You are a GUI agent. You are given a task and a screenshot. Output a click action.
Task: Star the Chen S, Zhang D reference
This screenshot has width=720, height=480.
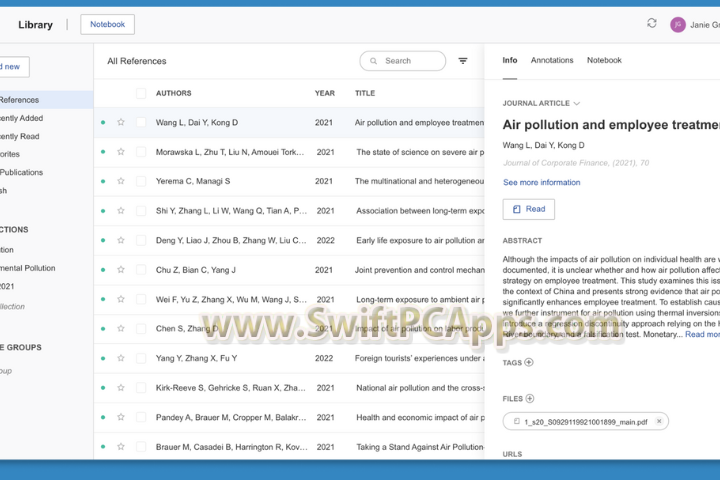[x=121, y=328]
